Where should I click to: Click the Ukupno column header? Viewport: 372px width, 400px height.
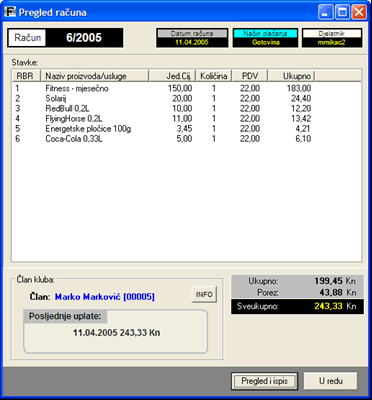coord(292,76)
